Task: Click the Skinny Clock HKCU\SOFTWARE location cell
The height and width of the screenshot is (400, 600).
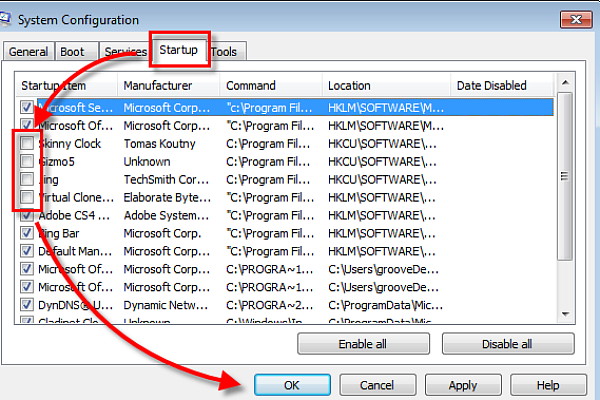Action: 382,144
